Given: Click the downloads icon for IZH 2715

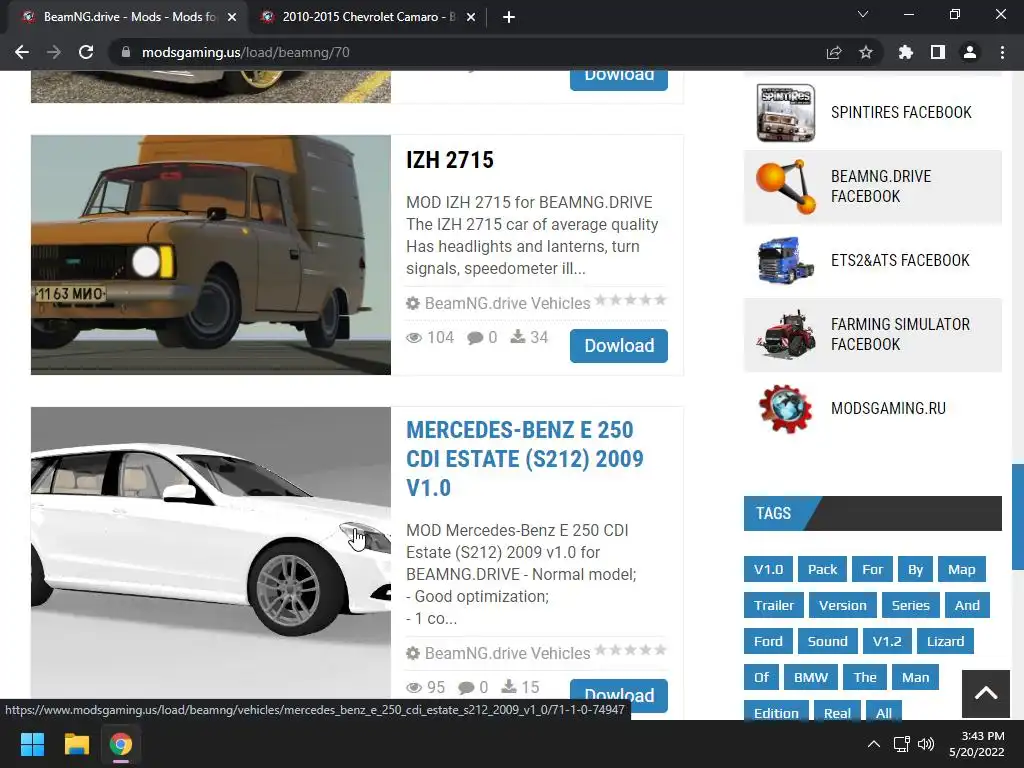Looking at the screenshot, I should (518, 337).
